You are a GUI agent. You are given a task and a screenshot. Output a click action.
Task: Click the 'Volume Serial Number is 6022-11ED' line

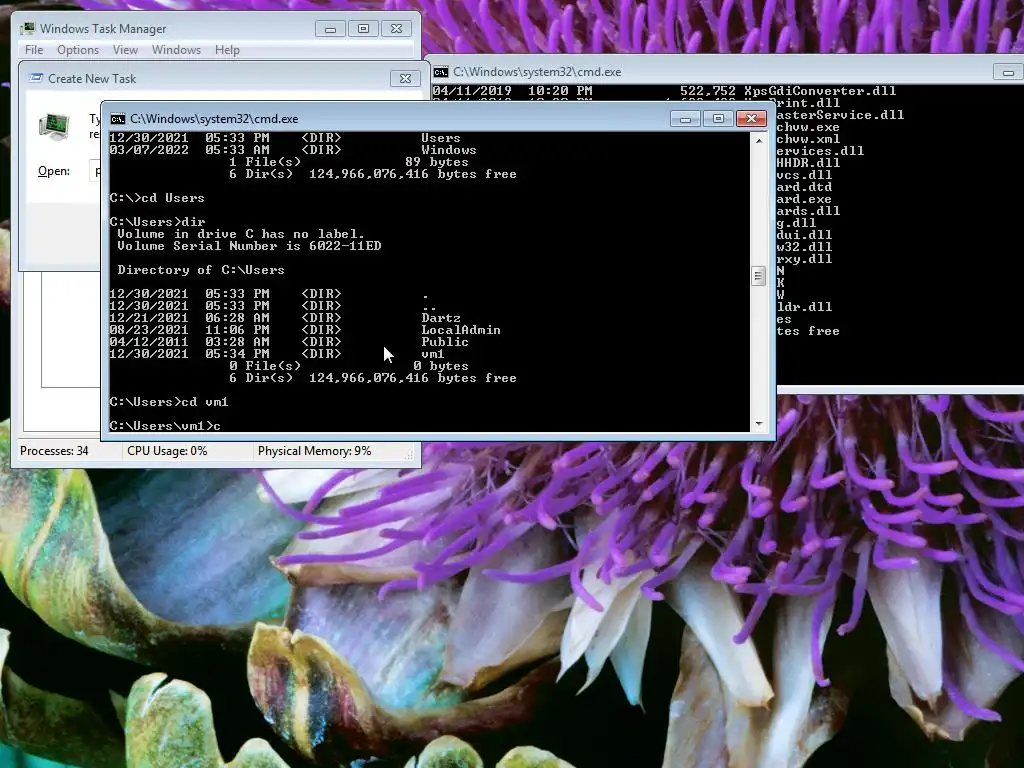tap(249, 246)
